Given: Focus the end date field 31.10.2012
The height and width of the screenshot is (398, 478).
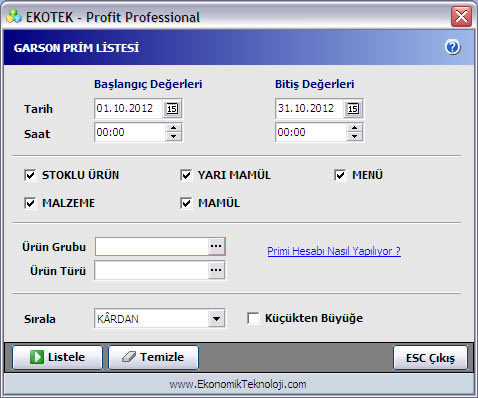Looking at the screenshot, I should click(x=310, y=109).
